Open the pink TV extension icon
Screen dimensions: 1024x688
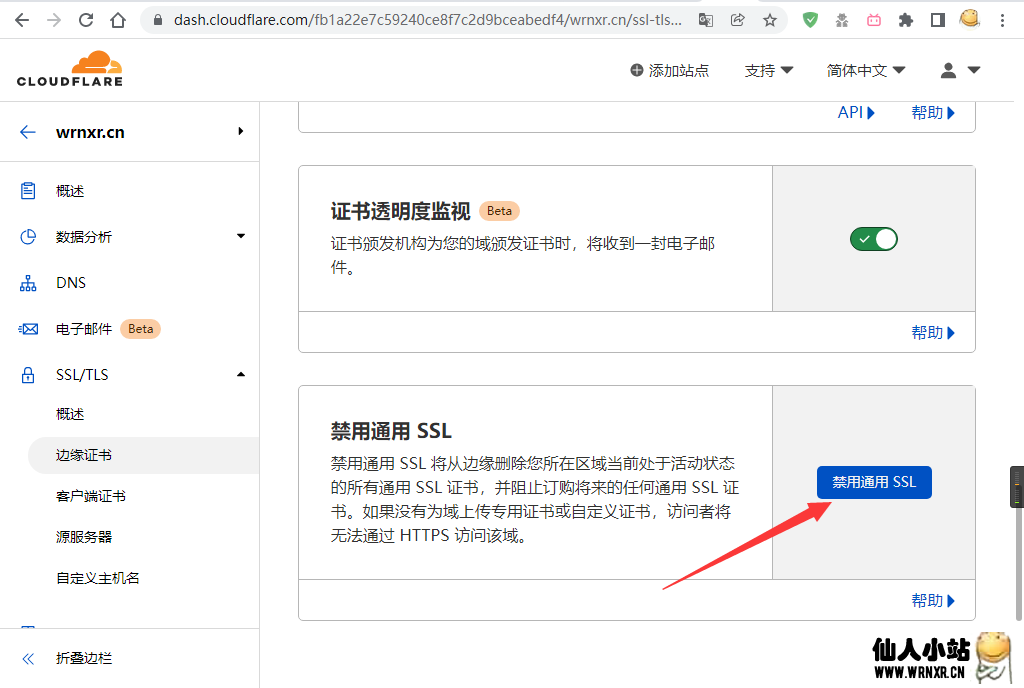(874, 20)
